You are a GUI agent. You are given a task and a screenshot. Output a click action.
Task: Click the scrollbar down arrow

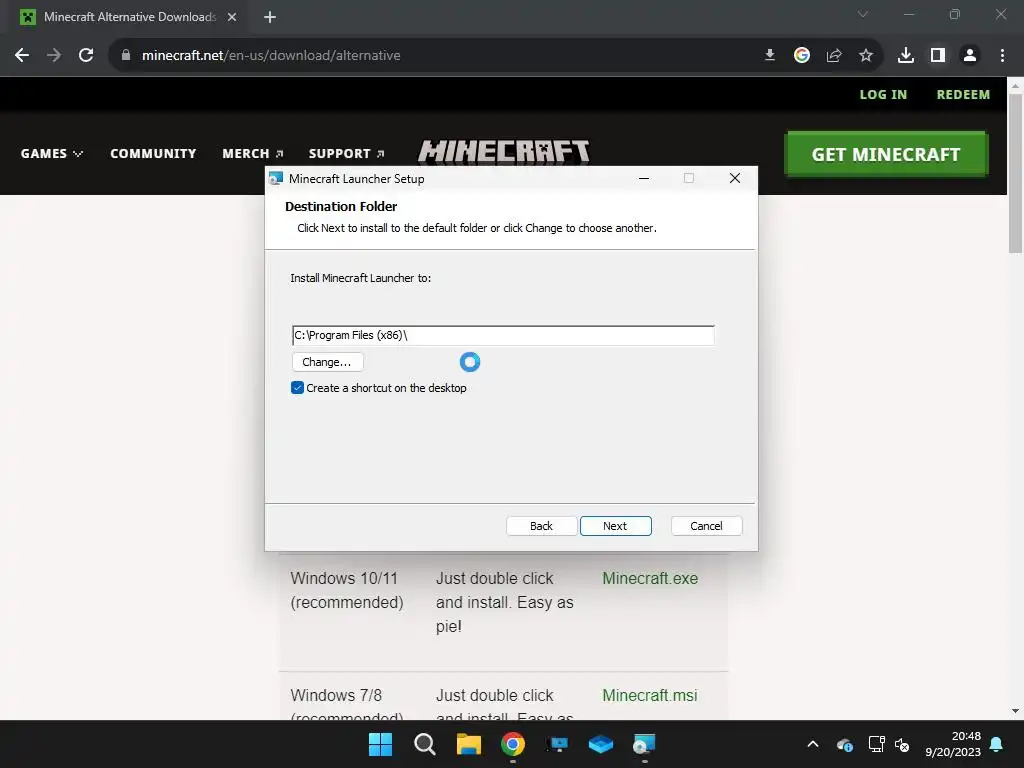(1015, 711)
